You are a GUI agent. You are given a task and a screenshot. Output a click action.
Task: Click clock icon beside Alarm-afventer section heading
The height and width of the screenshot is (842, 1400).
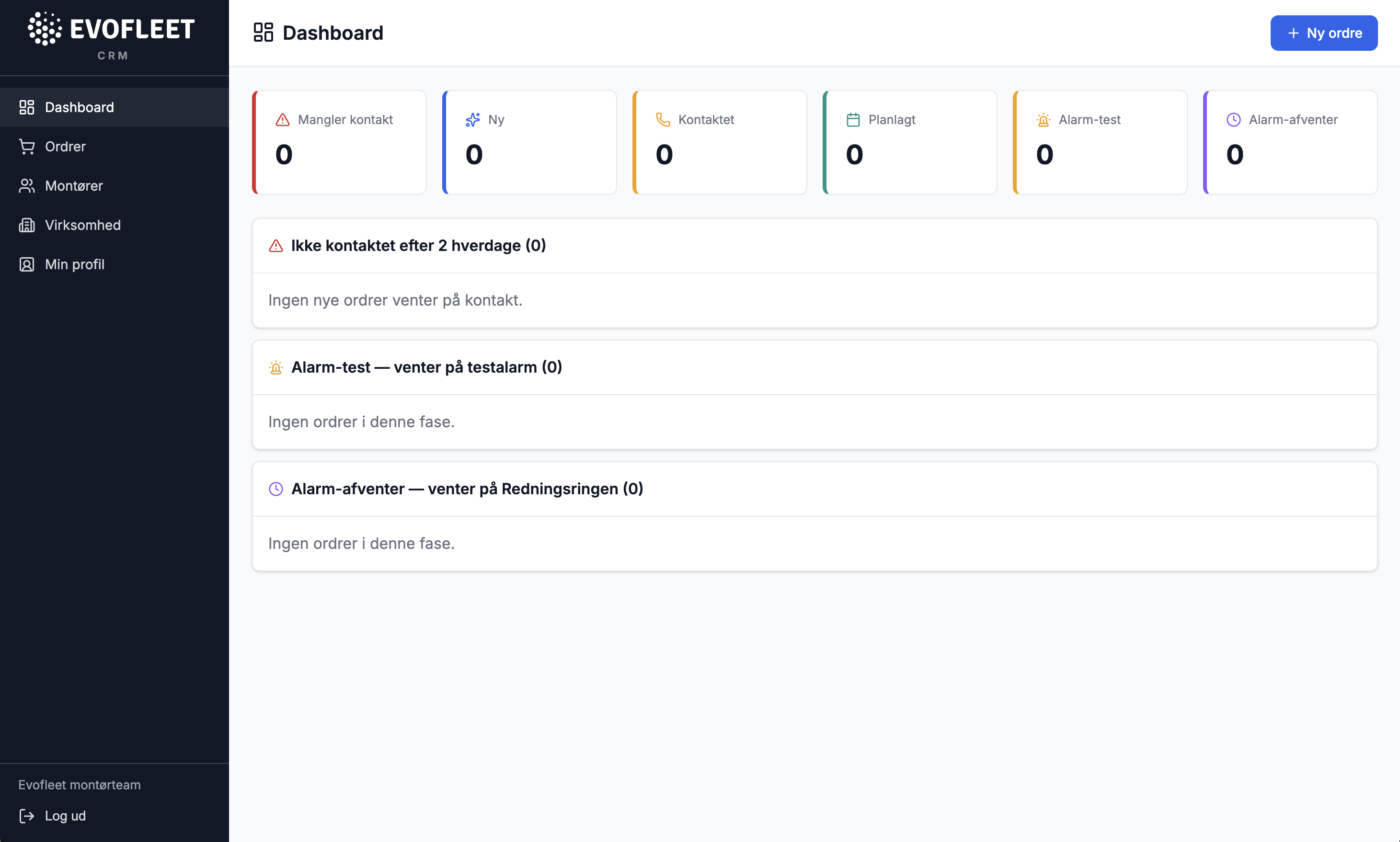coord(276,489)
